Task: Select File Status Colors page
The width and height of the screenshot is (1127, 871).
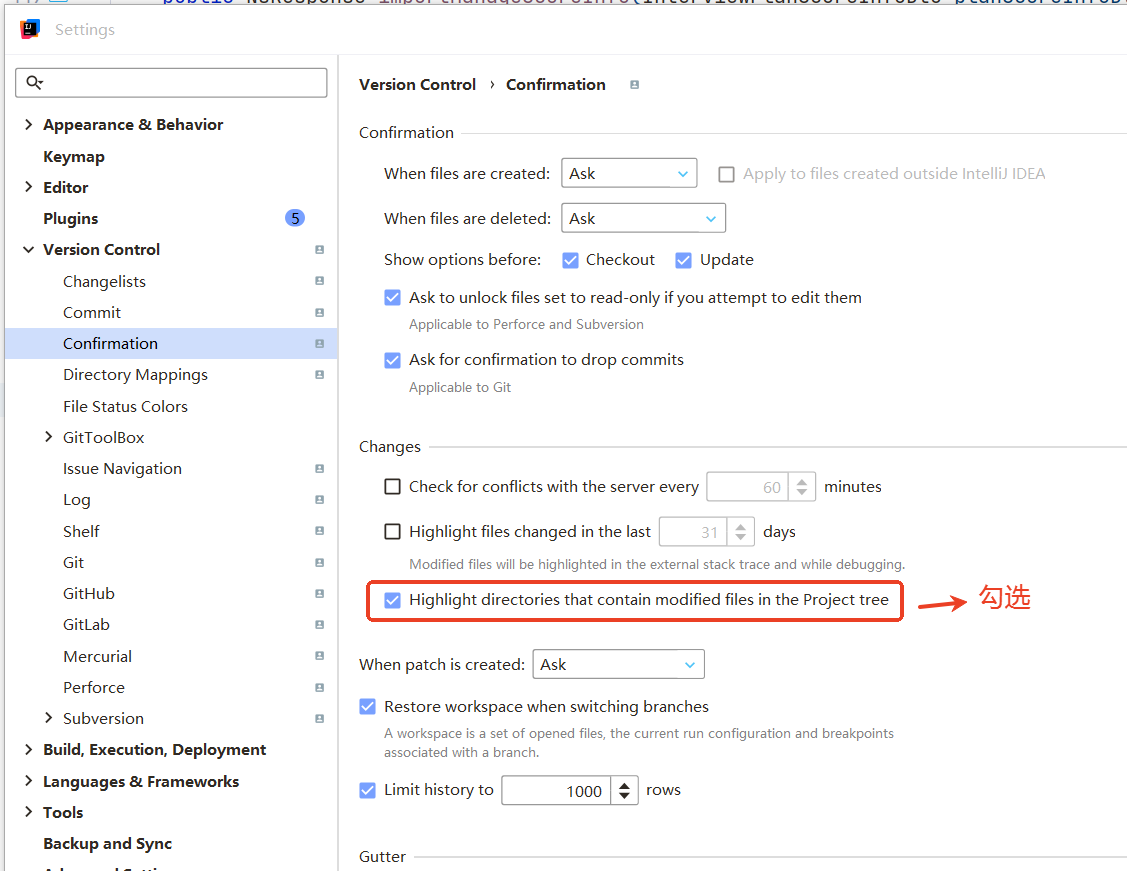Action: click(125, 407)
